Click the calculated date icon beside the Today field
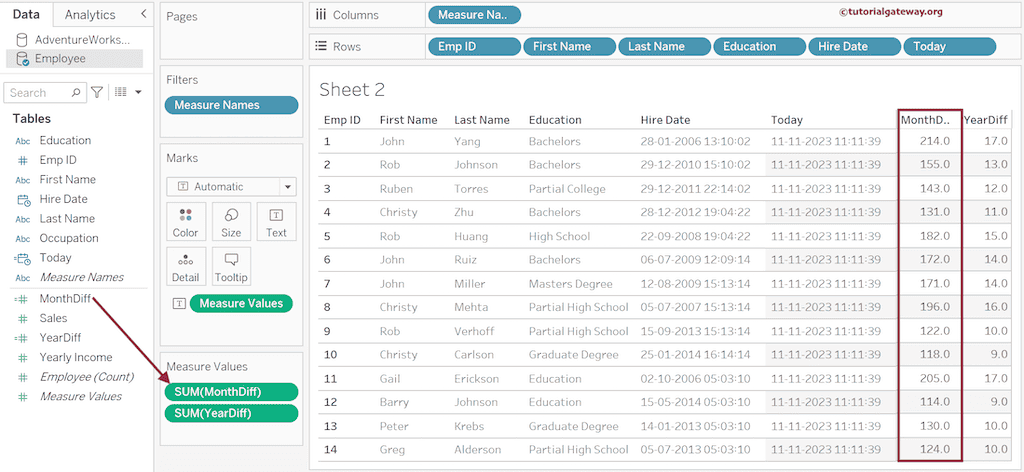 click(22, 259)
